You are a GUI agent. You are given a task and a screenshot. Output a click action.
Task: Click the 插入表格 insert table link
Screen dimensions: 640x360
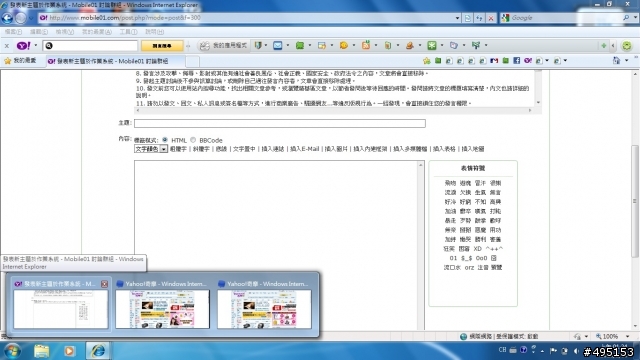coord(444,149)
